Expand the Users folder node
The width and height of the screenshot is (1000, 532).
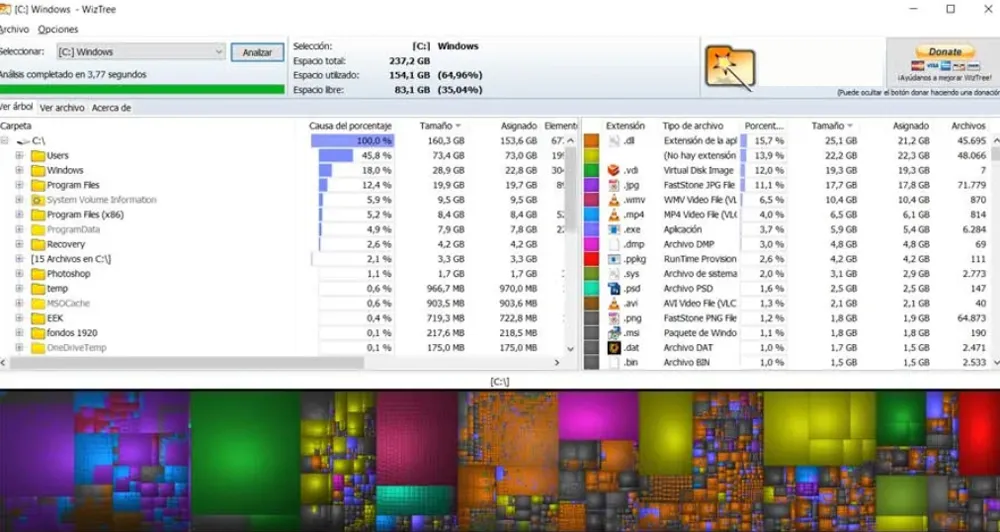19,156
